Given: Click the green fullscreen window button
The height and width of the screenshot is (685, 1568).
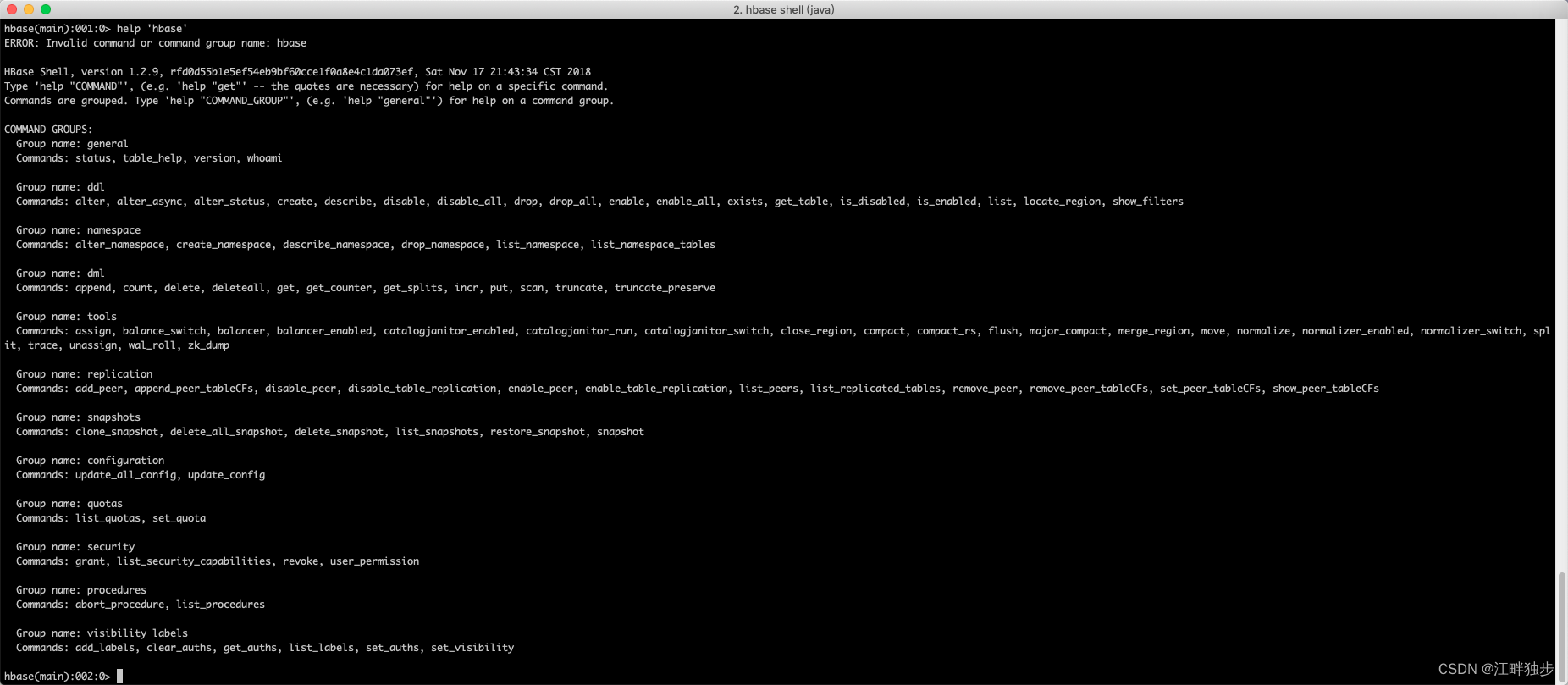Looking at the screenshot, I should [x=46, y=9].
